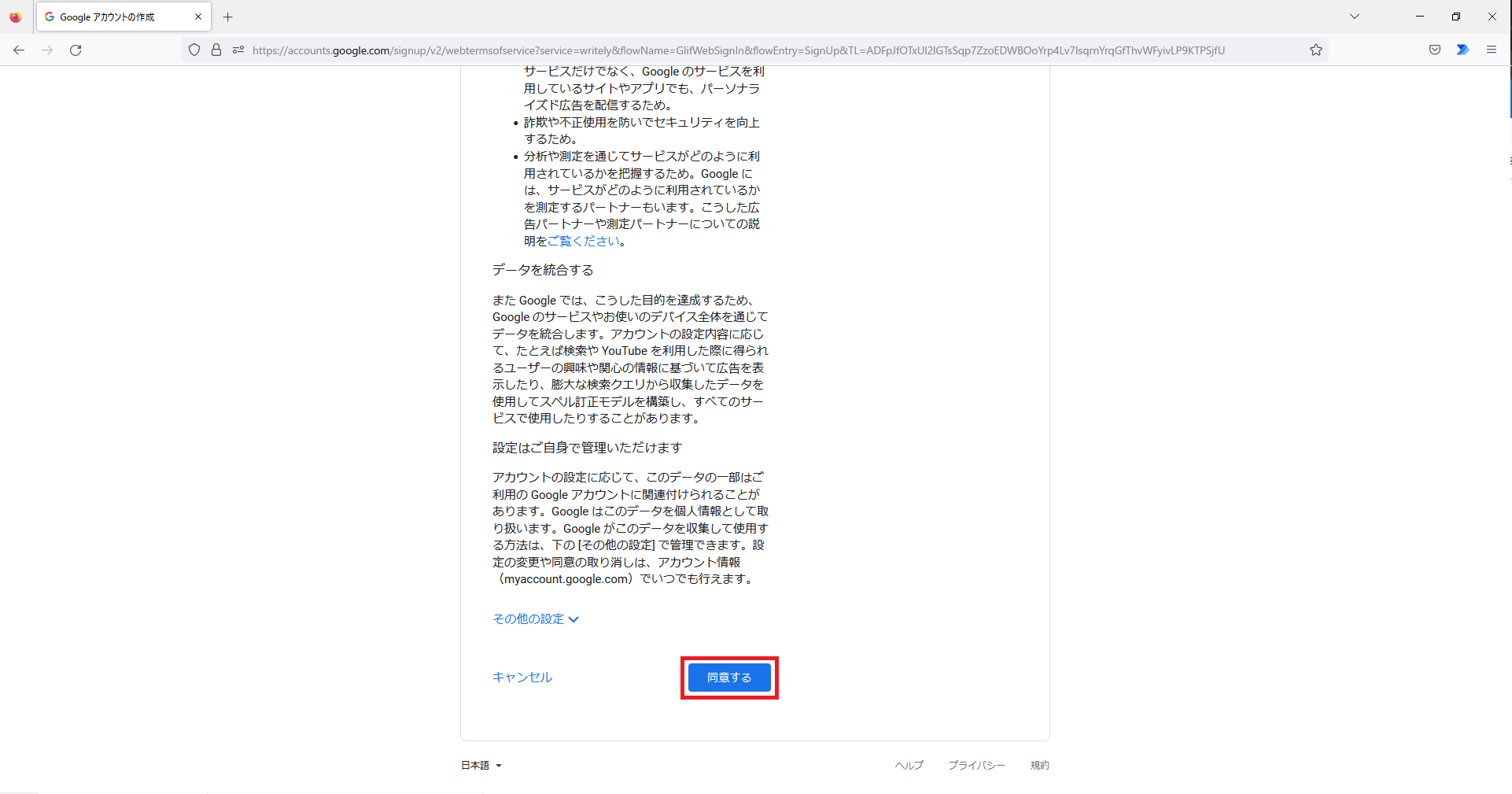
Task: Open a new tab with plus button
Action: pos(228,17)
